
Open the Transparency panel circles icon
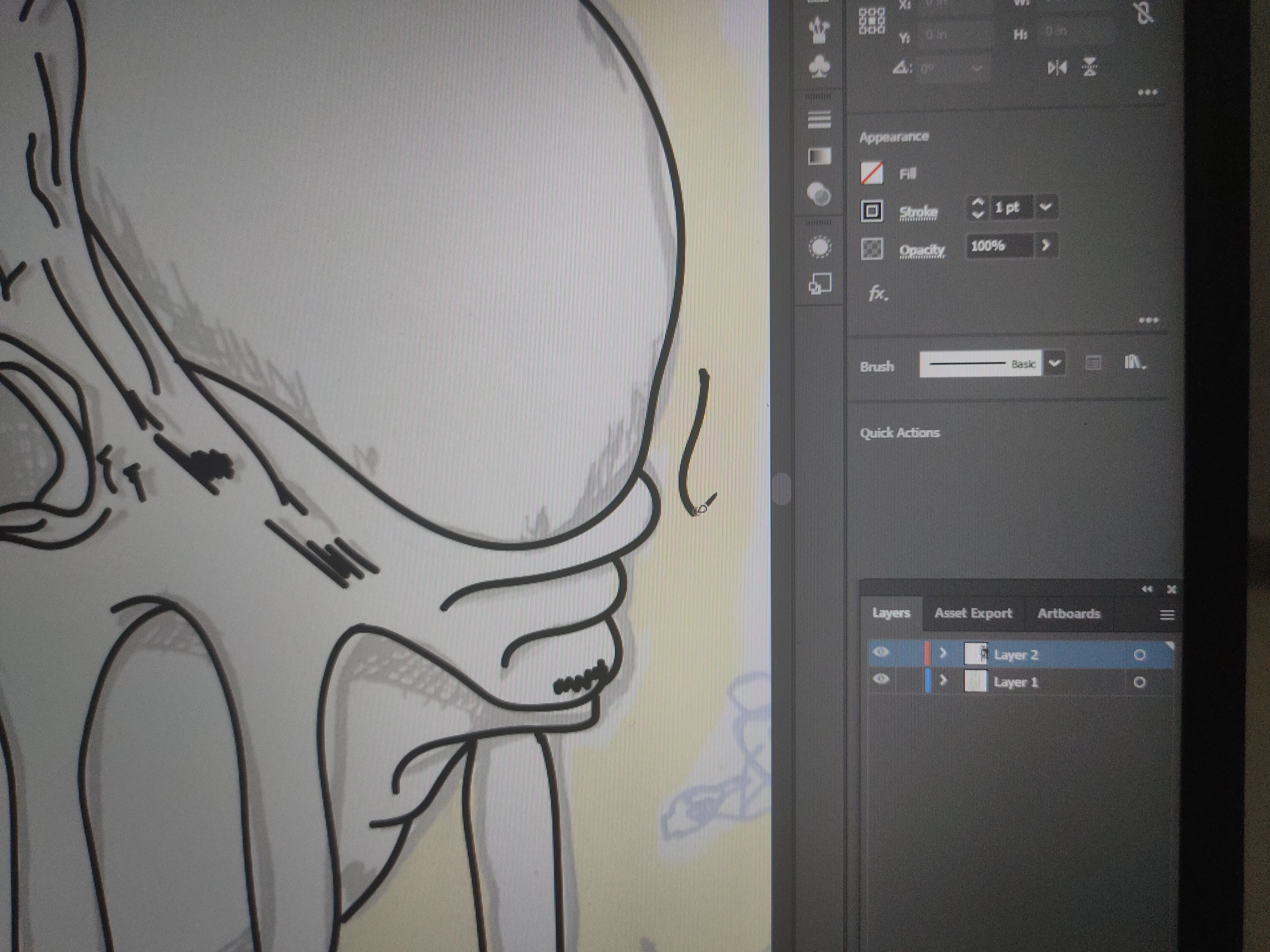click(819, 194)
